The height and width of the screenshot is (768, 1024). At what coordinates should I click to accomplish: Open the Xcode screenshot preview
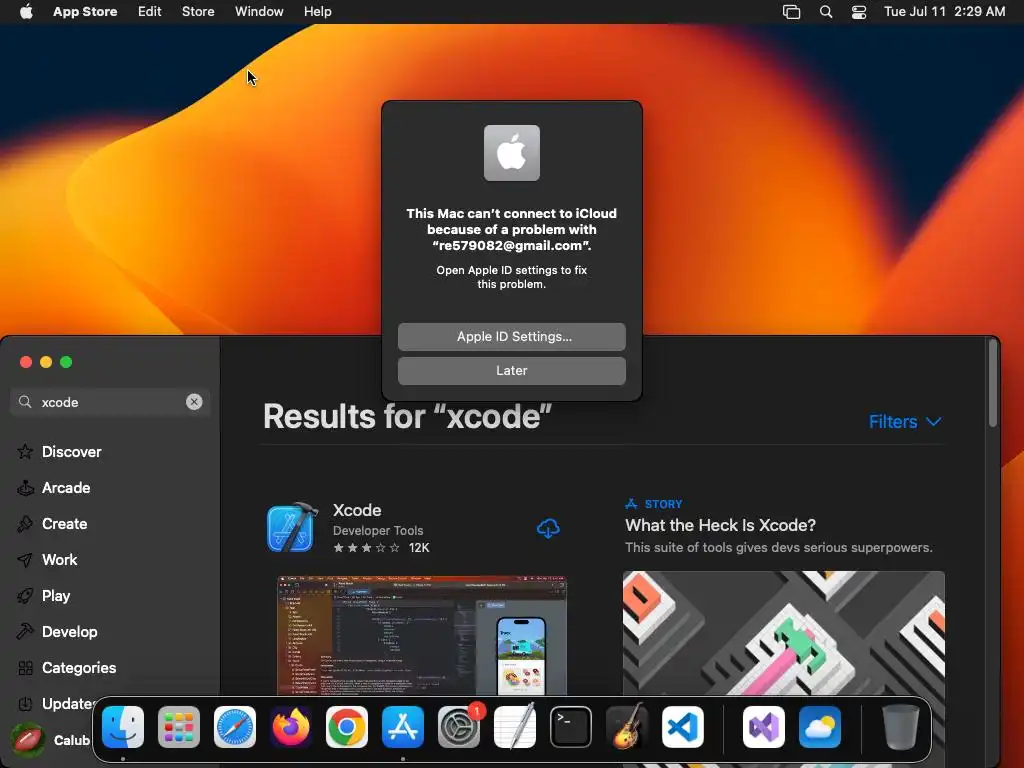422,635
